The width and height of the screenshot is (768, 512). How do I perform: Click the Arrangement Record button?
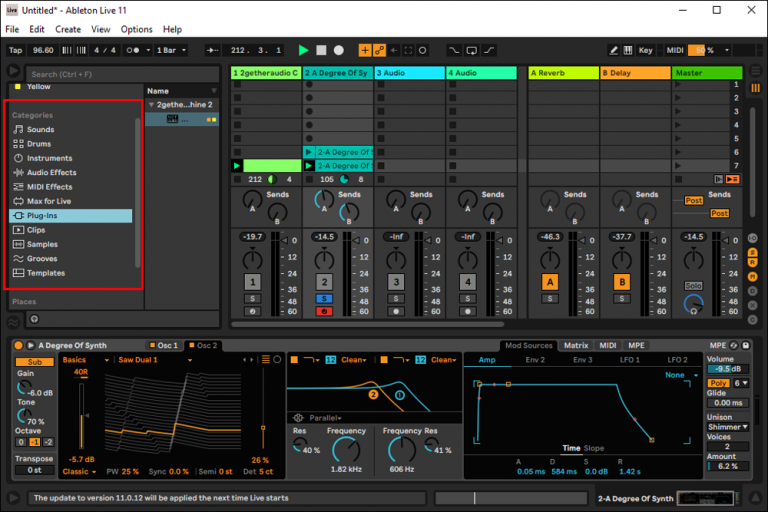[x=339, y=50]
